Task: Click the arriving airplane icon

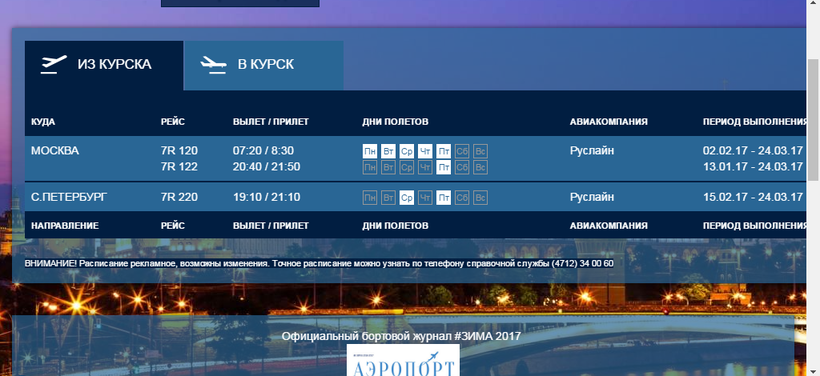Action: pyautogui.click(x=213, y=64)
